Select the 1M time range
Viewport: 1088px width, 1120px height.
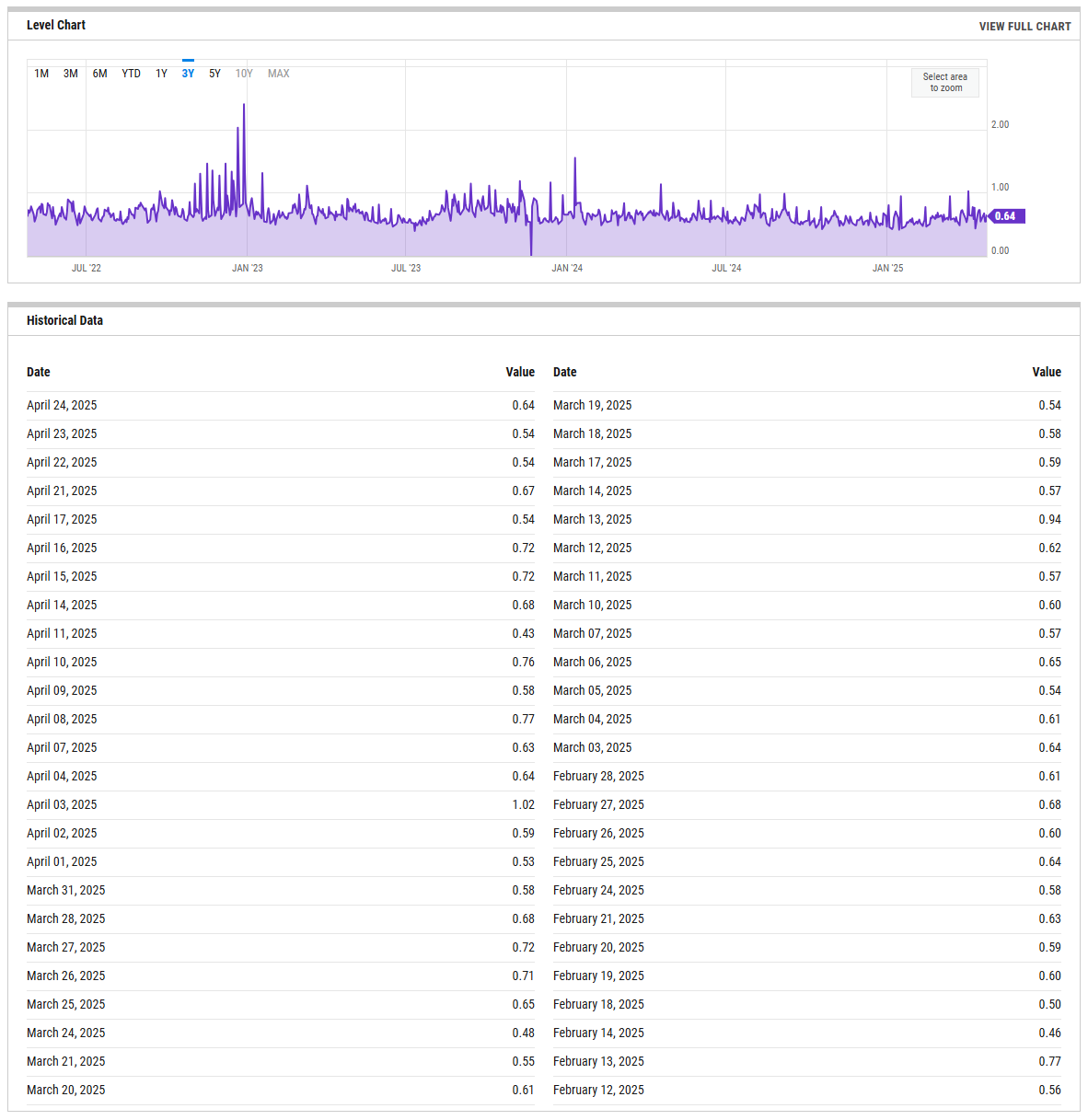pyautogui.click(x=41, y=74)
